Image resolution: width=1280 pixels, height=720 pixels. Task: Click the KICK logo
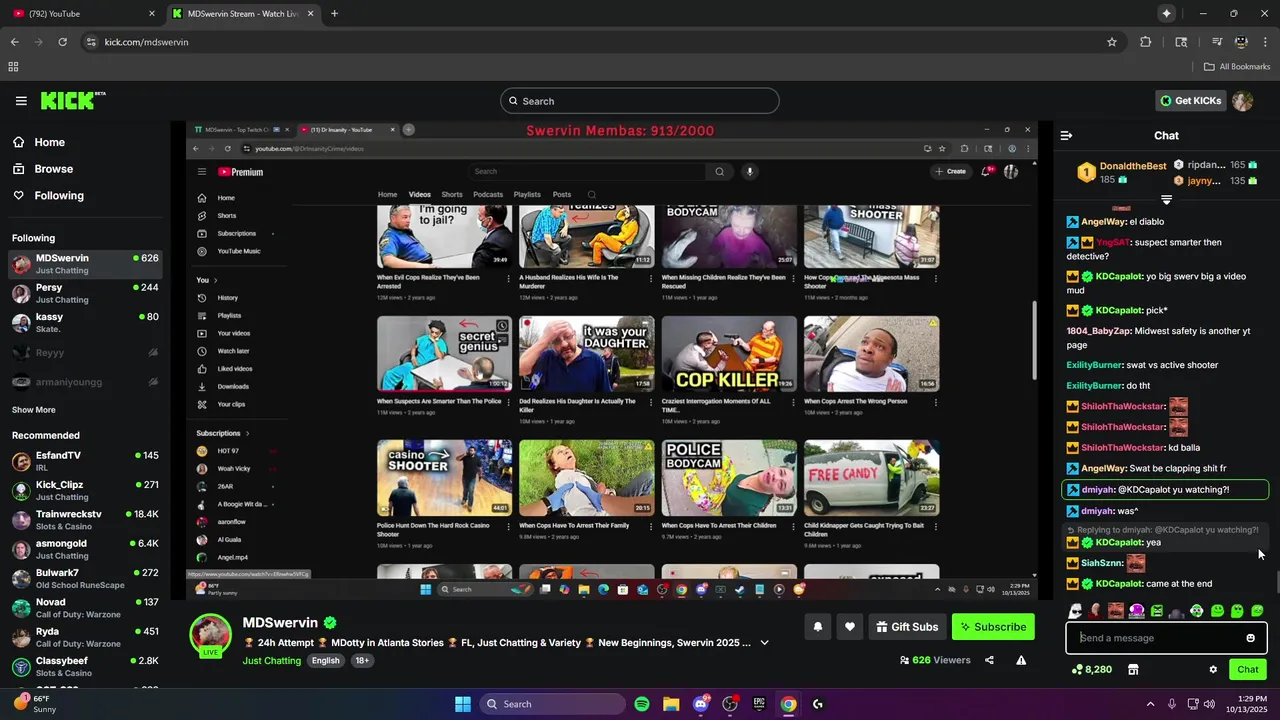tap(72, 100)
